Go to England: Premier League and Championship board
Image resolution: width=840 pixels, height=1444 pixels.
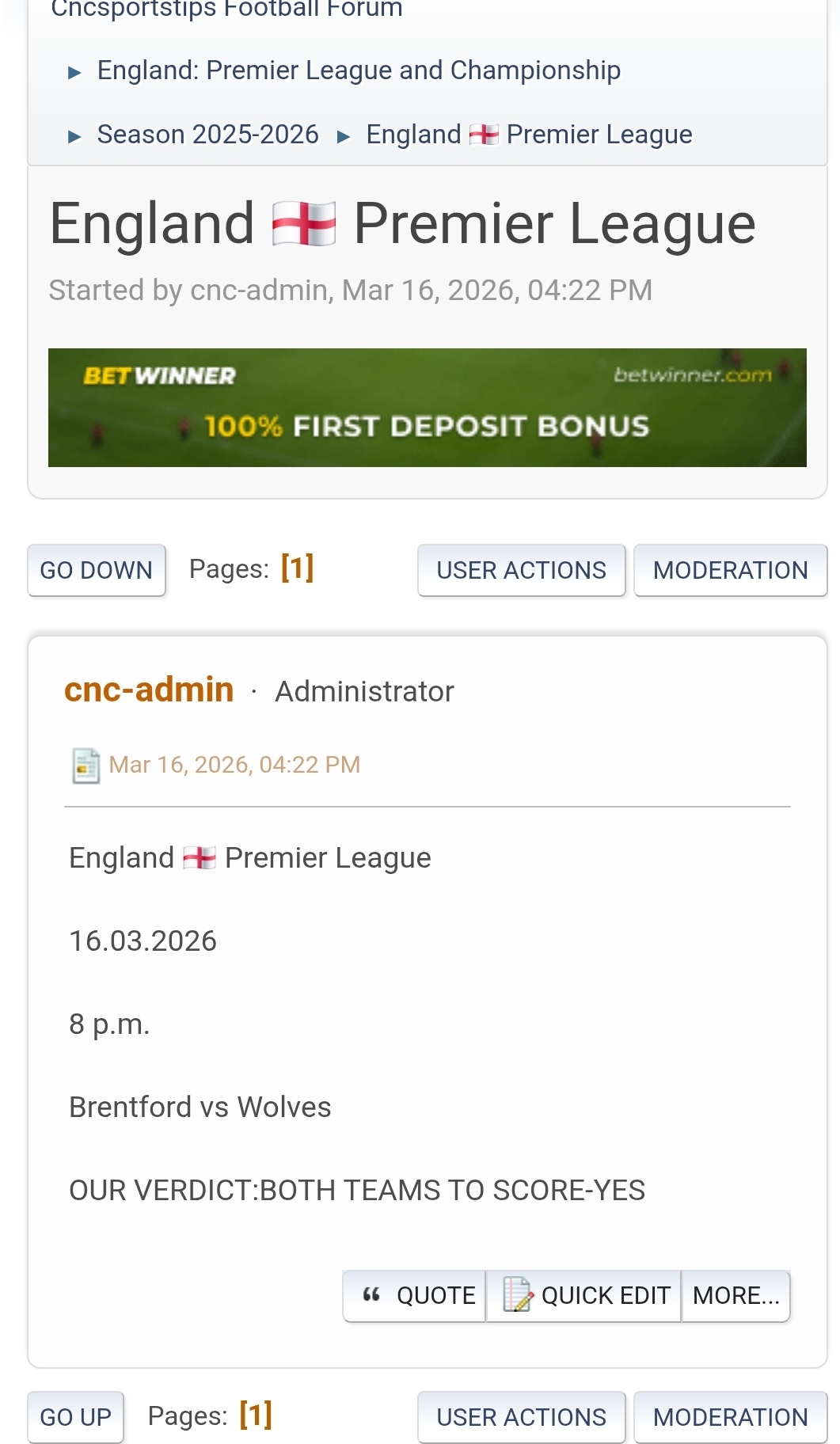[359, 70]
